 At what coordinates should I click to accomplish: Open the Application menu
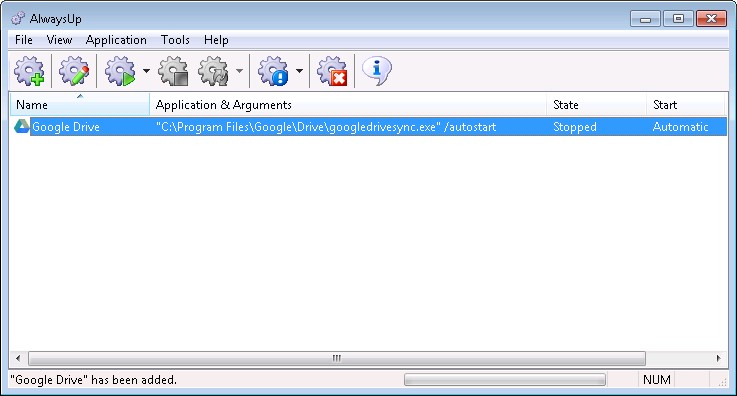116,40
